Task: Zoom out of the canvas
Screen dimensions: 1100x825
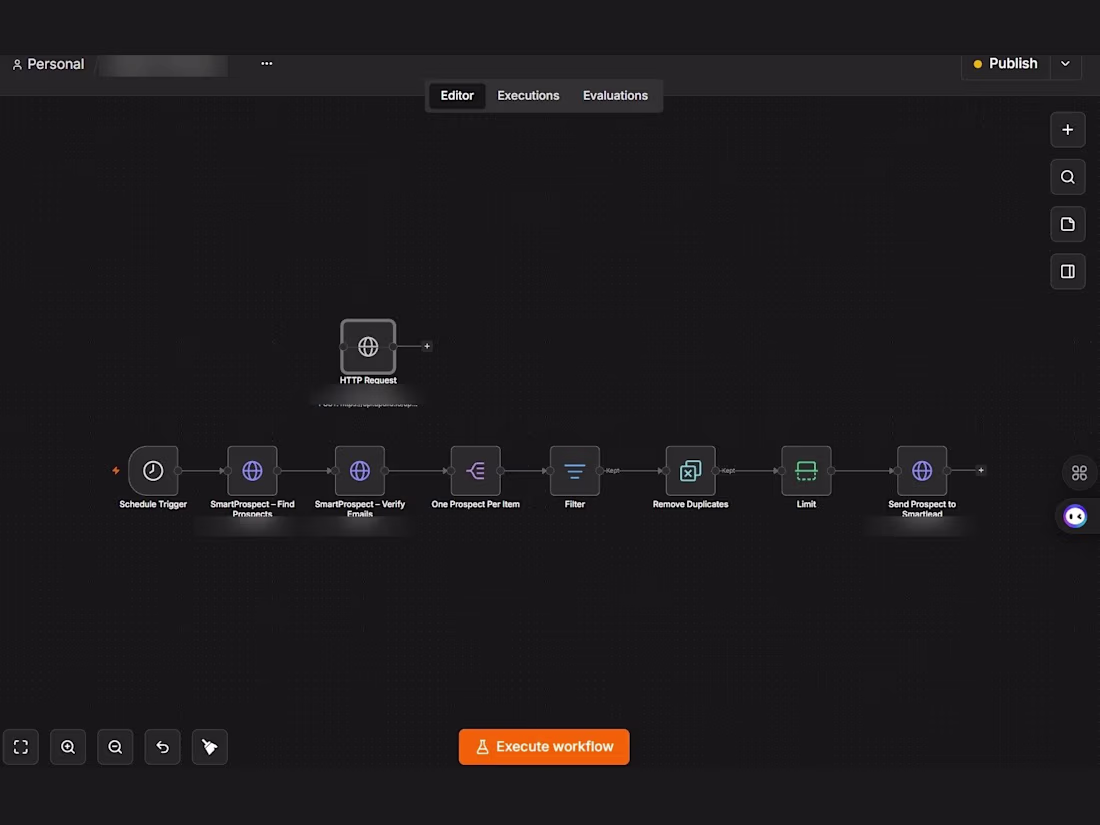Action: (x=115, y=747)
